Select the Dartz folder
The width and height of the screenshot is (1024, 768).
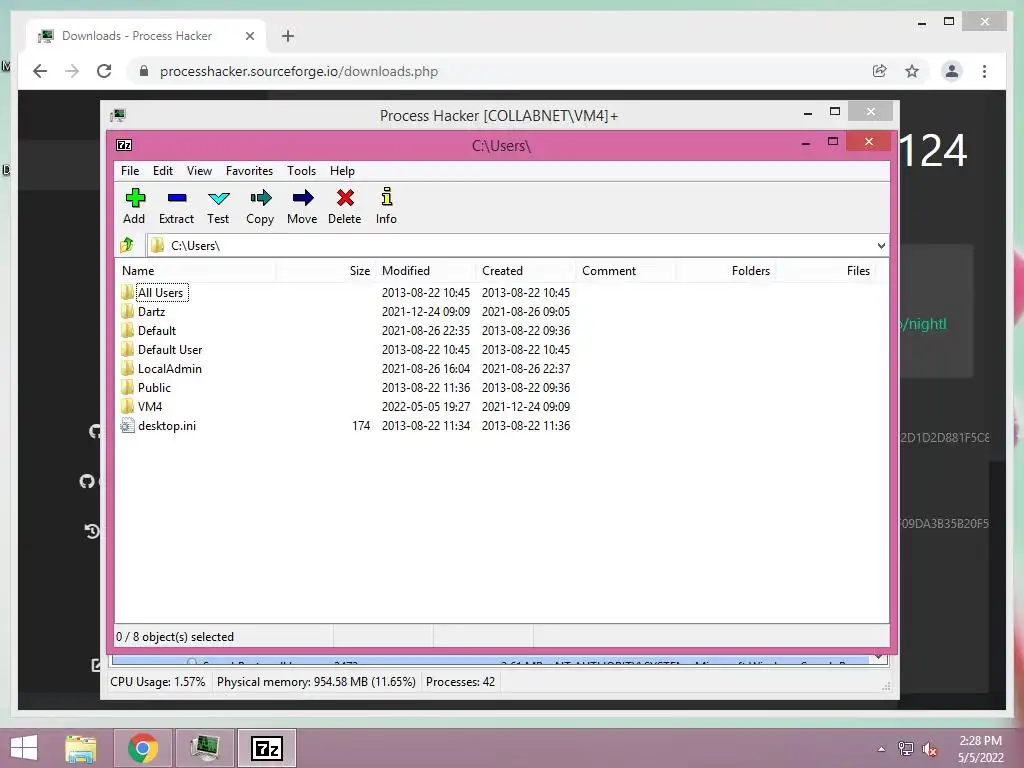(152, 312)
